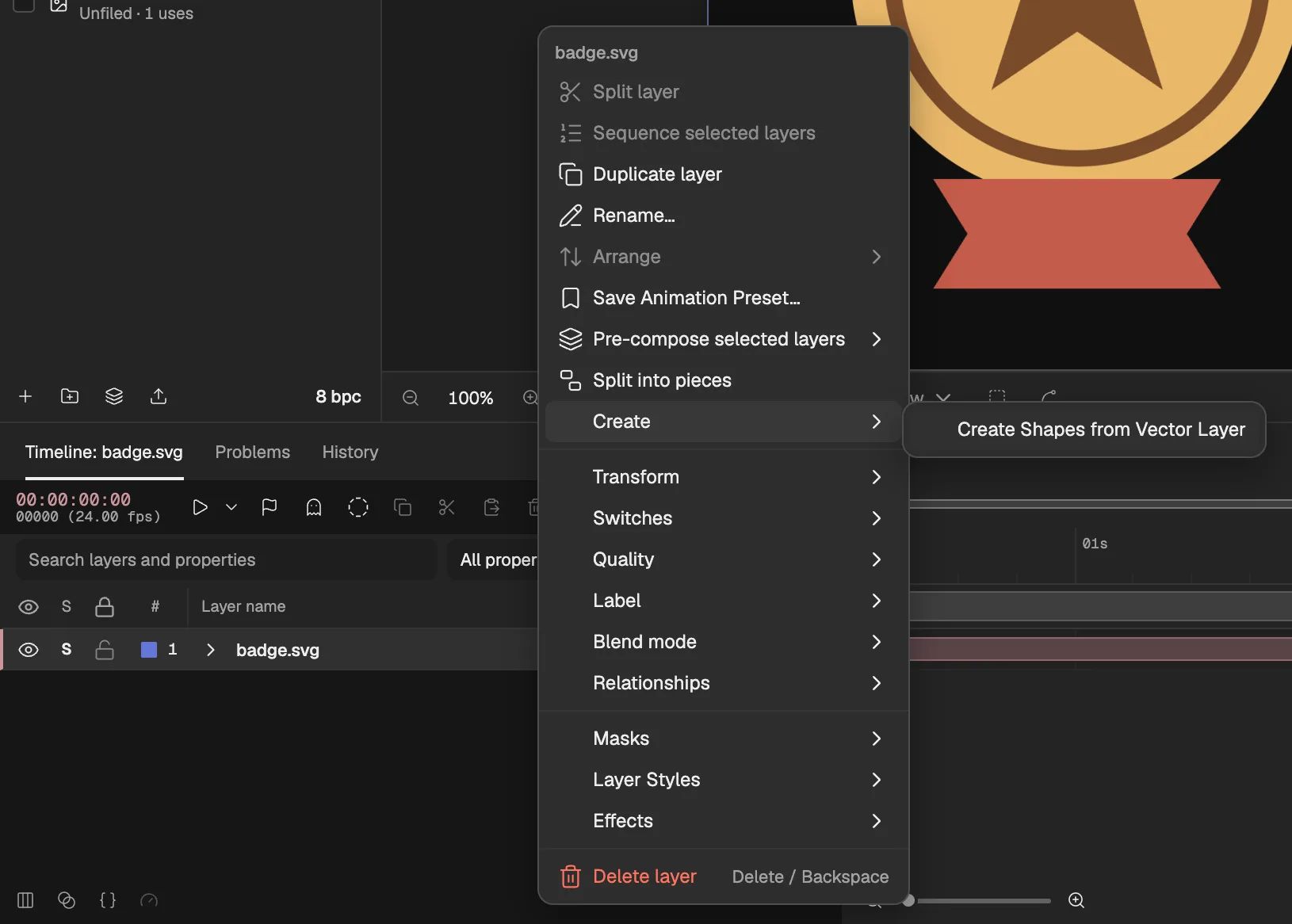Toggle the eye column header
Viewport: 1292px width, 924px height.
[29, 607]
